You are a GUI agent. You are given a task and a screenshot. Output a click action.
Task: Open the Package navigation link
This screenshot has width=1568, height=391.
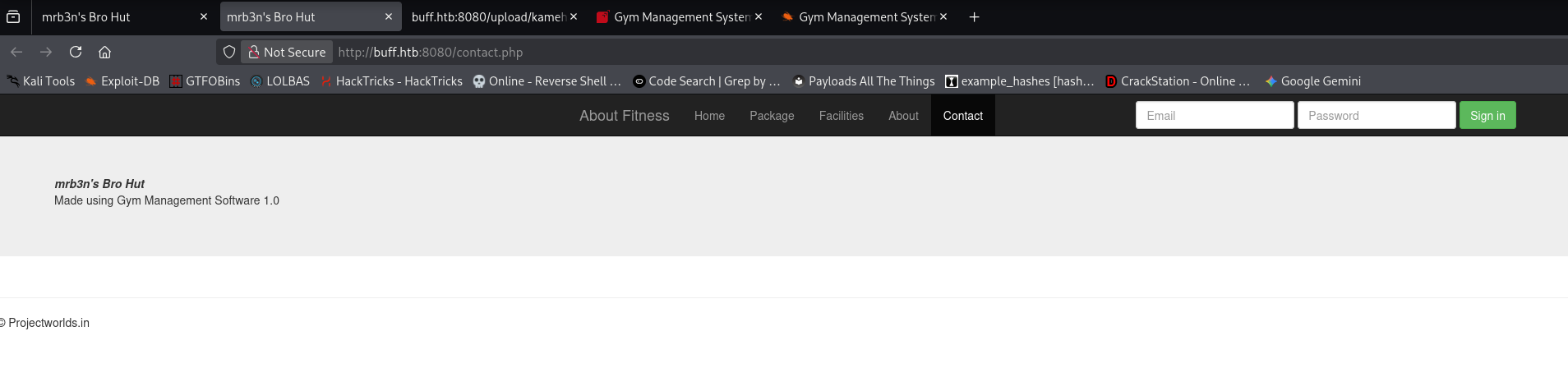click(x=772, y=116)
